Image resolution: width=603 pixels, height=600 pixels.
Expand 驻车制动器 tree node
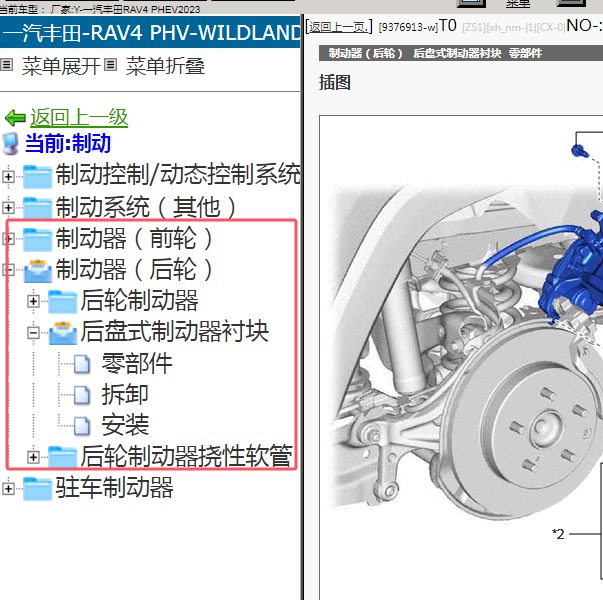[8, 488]
